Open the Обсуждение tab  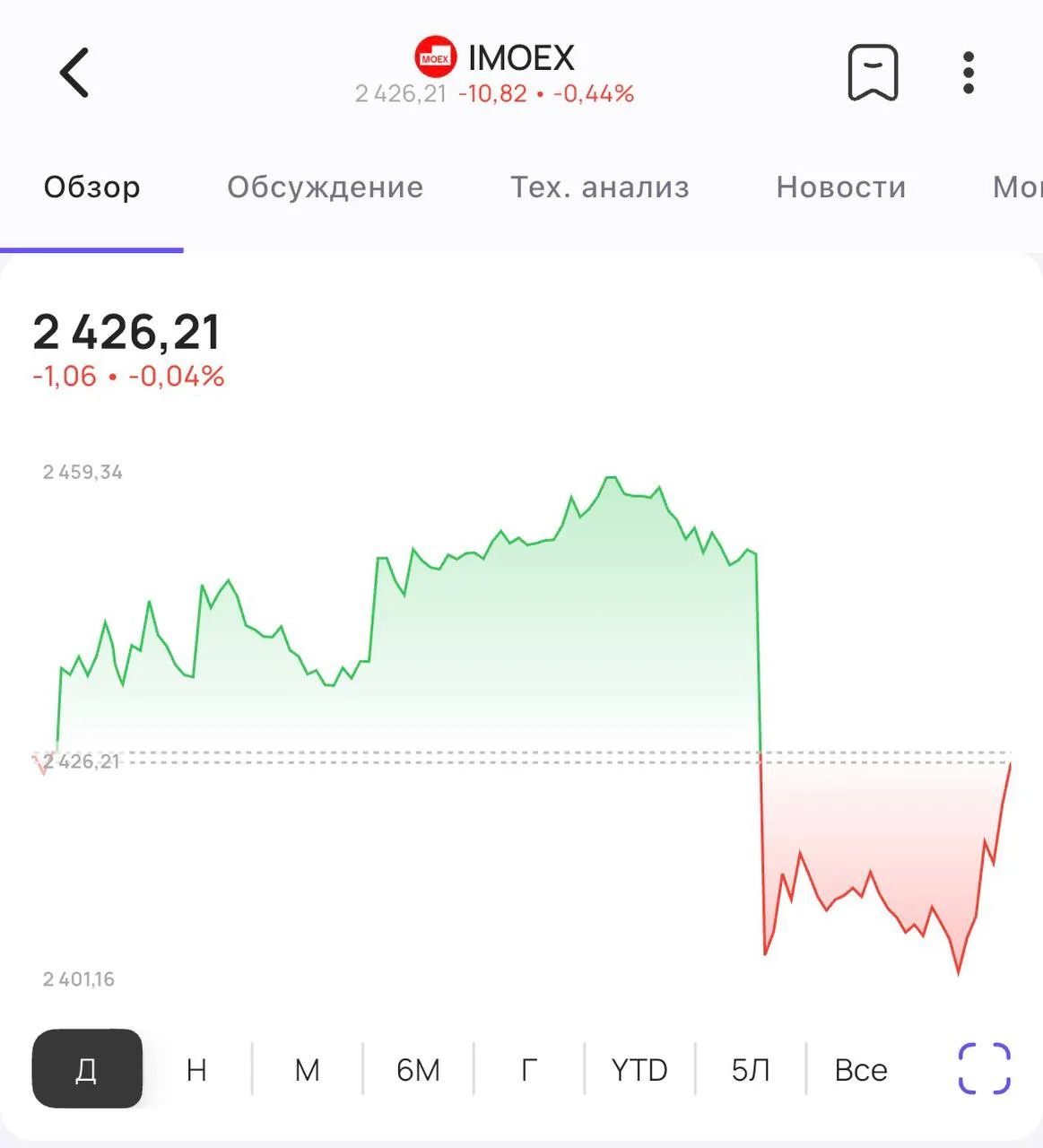coord(326,187)
